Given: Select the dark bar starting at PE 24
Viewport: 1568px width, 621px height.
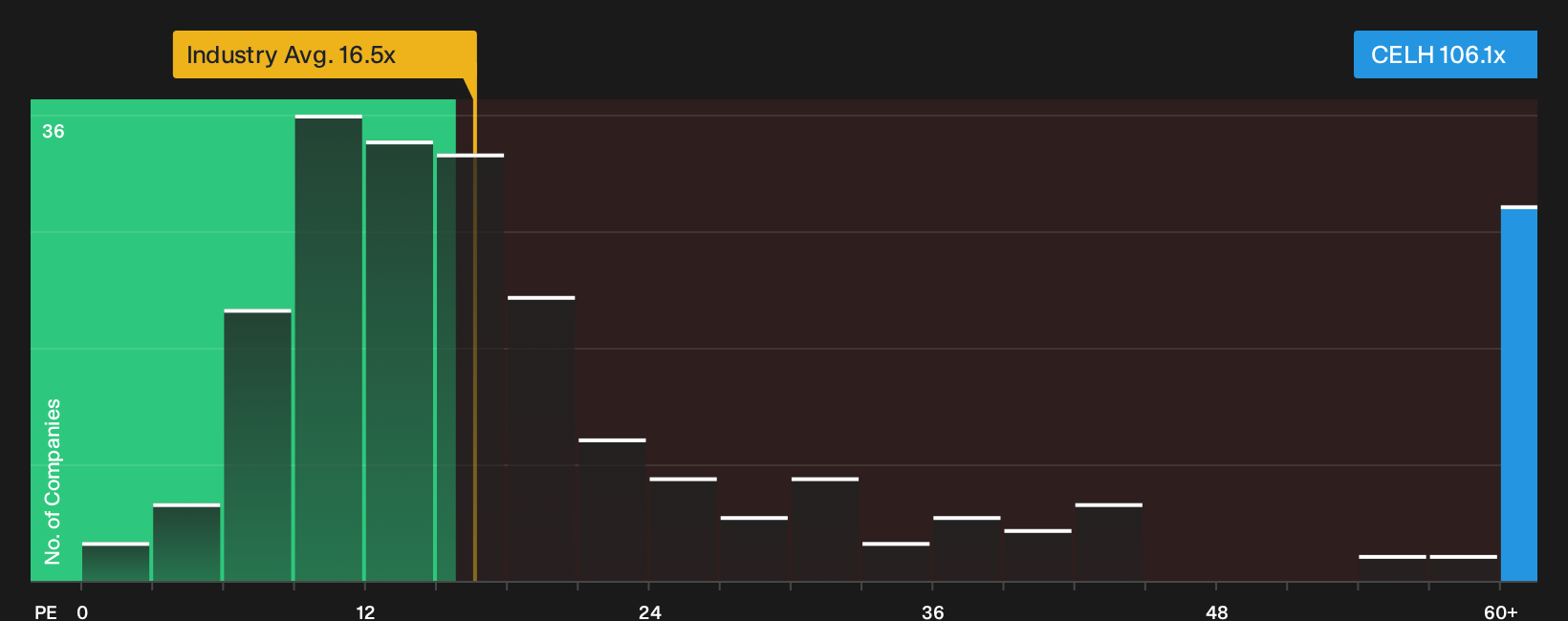Looking at the screenshot, I should point(684,529).
